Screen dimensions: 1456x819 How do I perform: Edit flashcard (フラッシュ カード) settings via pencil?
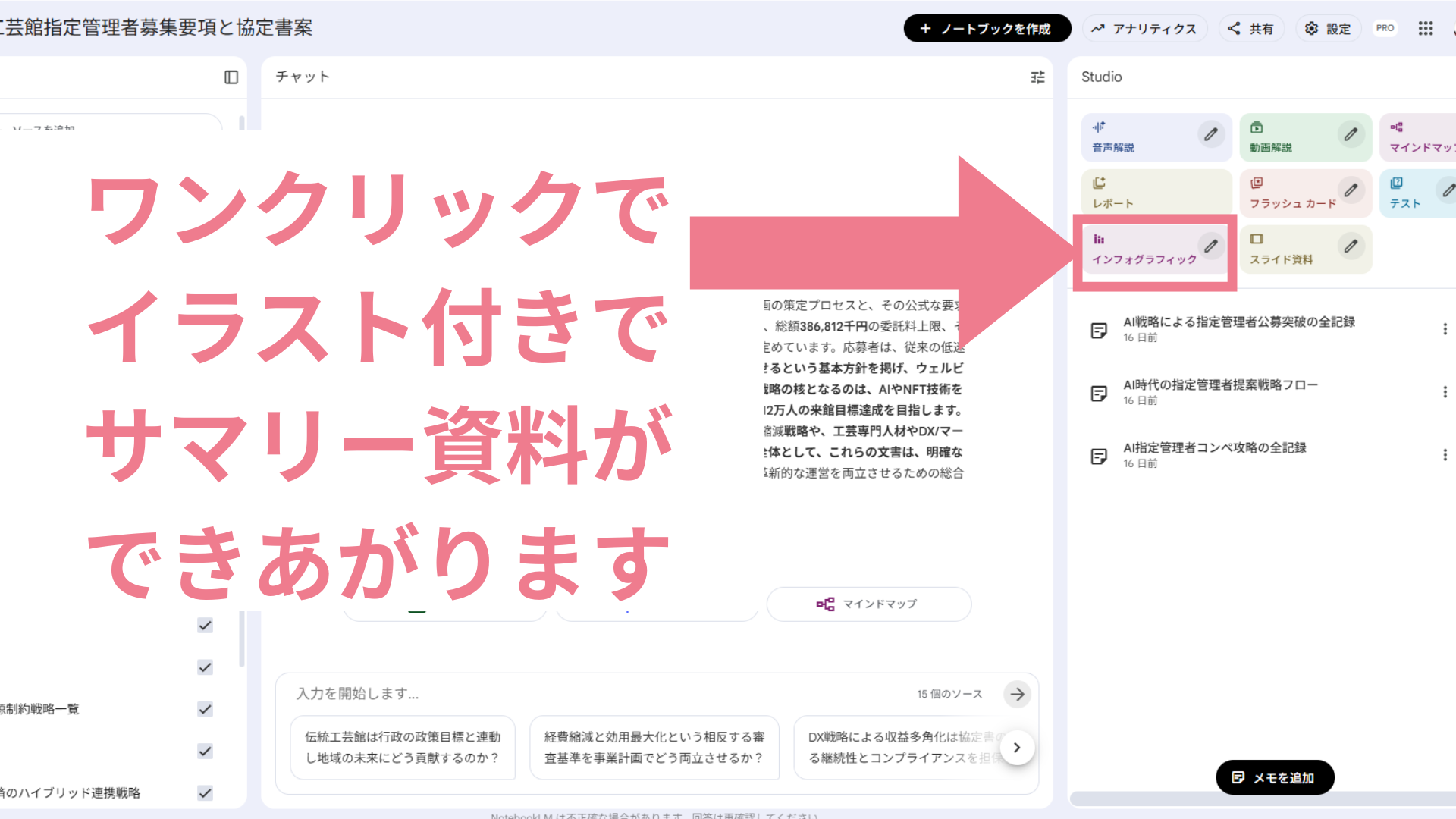coord(1351,190)
